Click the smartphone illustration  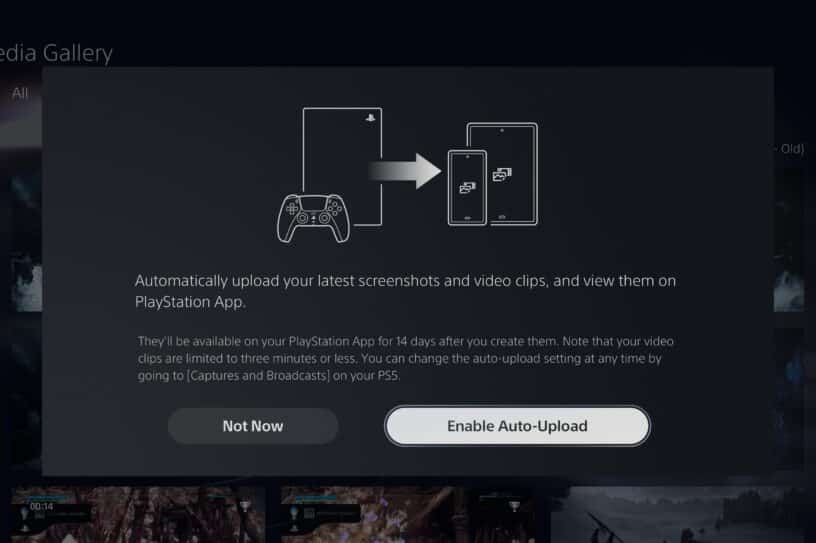467,188
